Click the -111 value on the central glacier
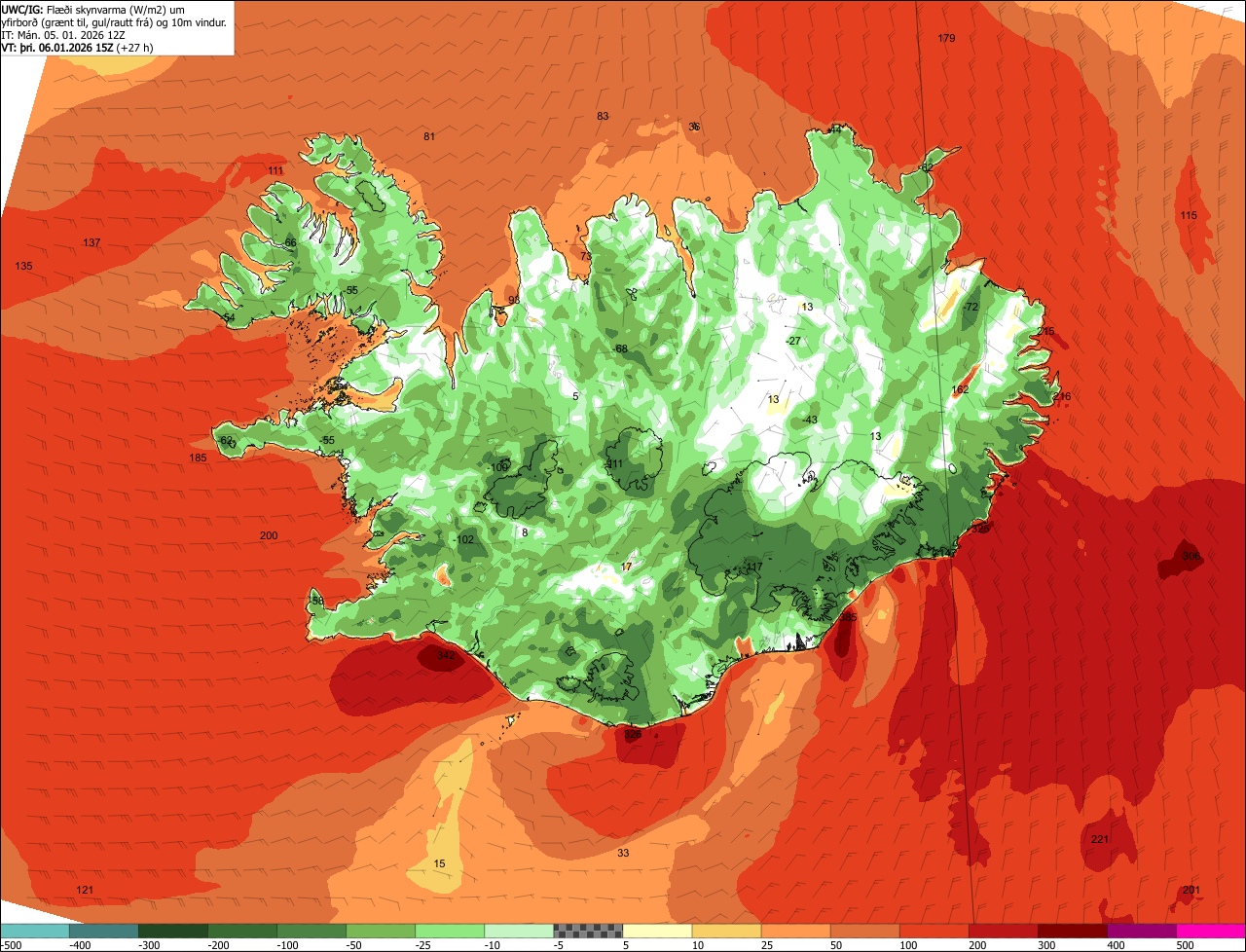Viewport: 1246px width, 952px height. tap(613, 463)
